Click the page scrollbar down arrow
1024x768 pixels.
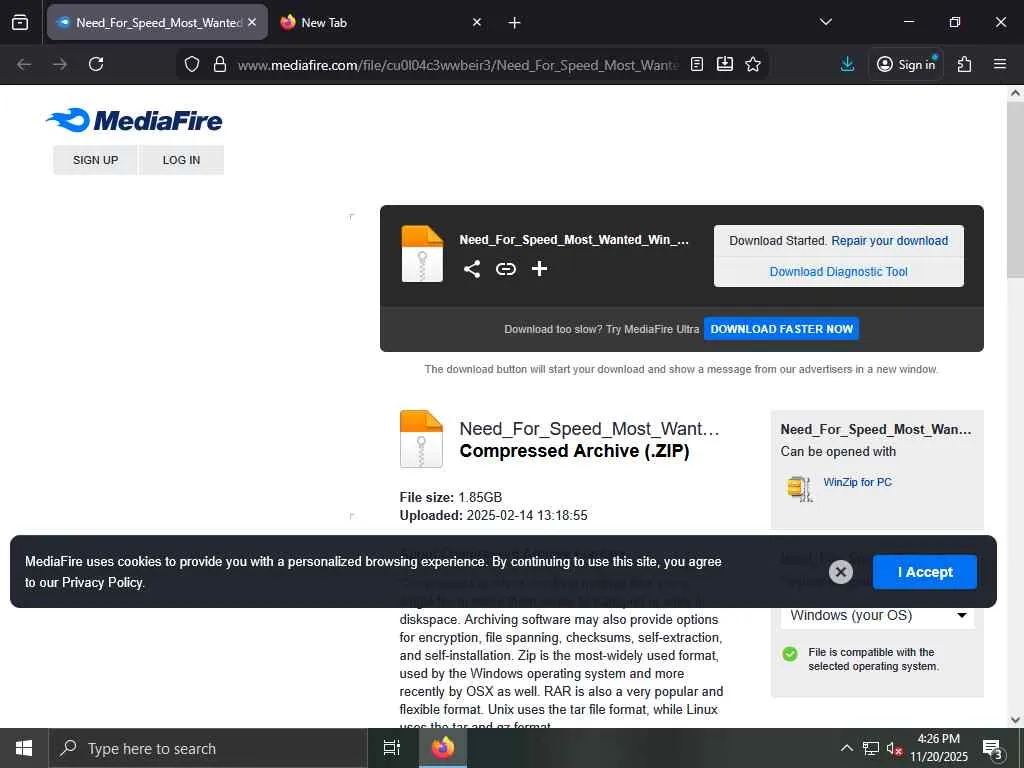coord(1015,720)
